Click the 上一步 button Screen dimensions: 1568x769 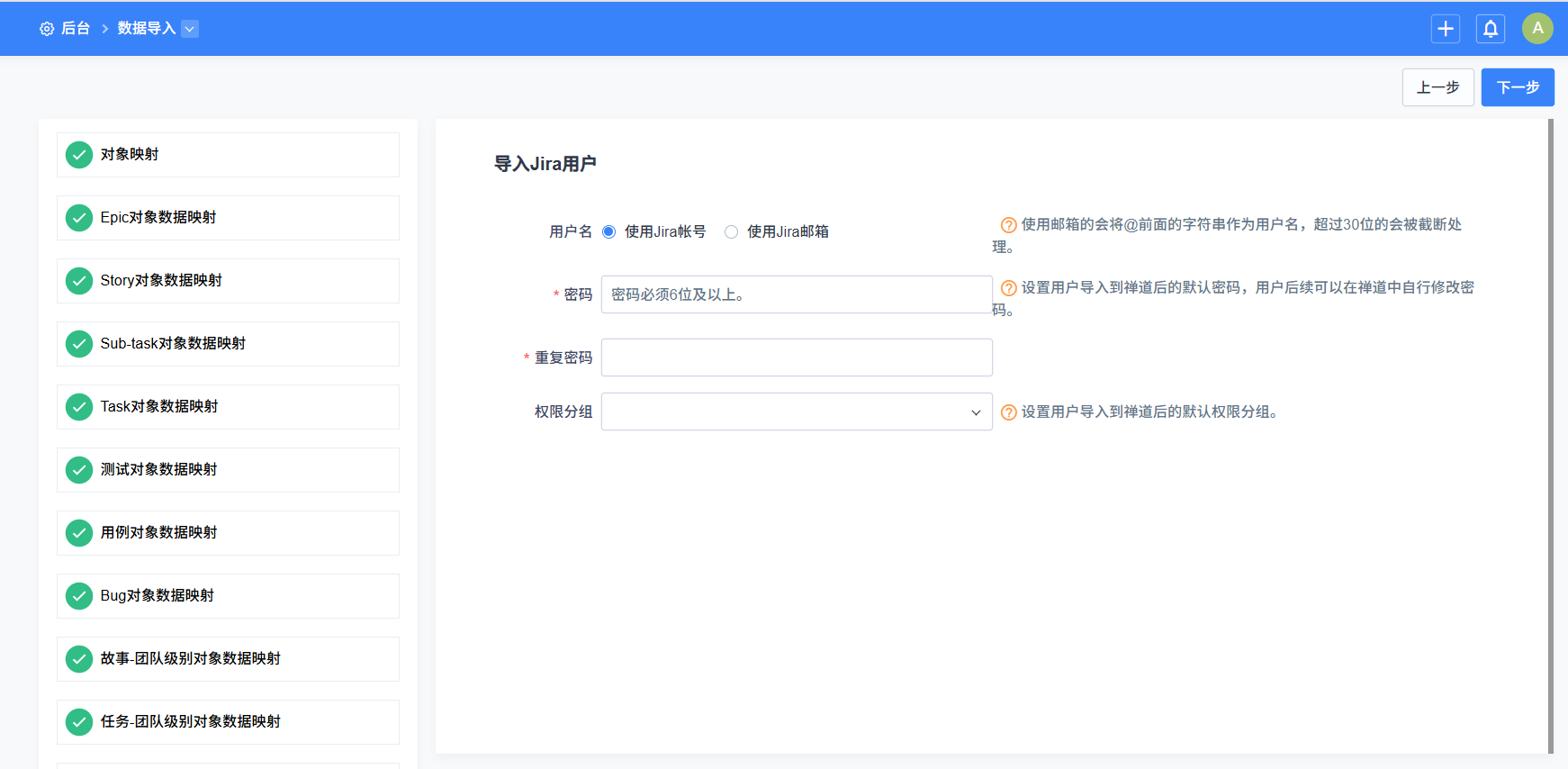point(1437,87)
